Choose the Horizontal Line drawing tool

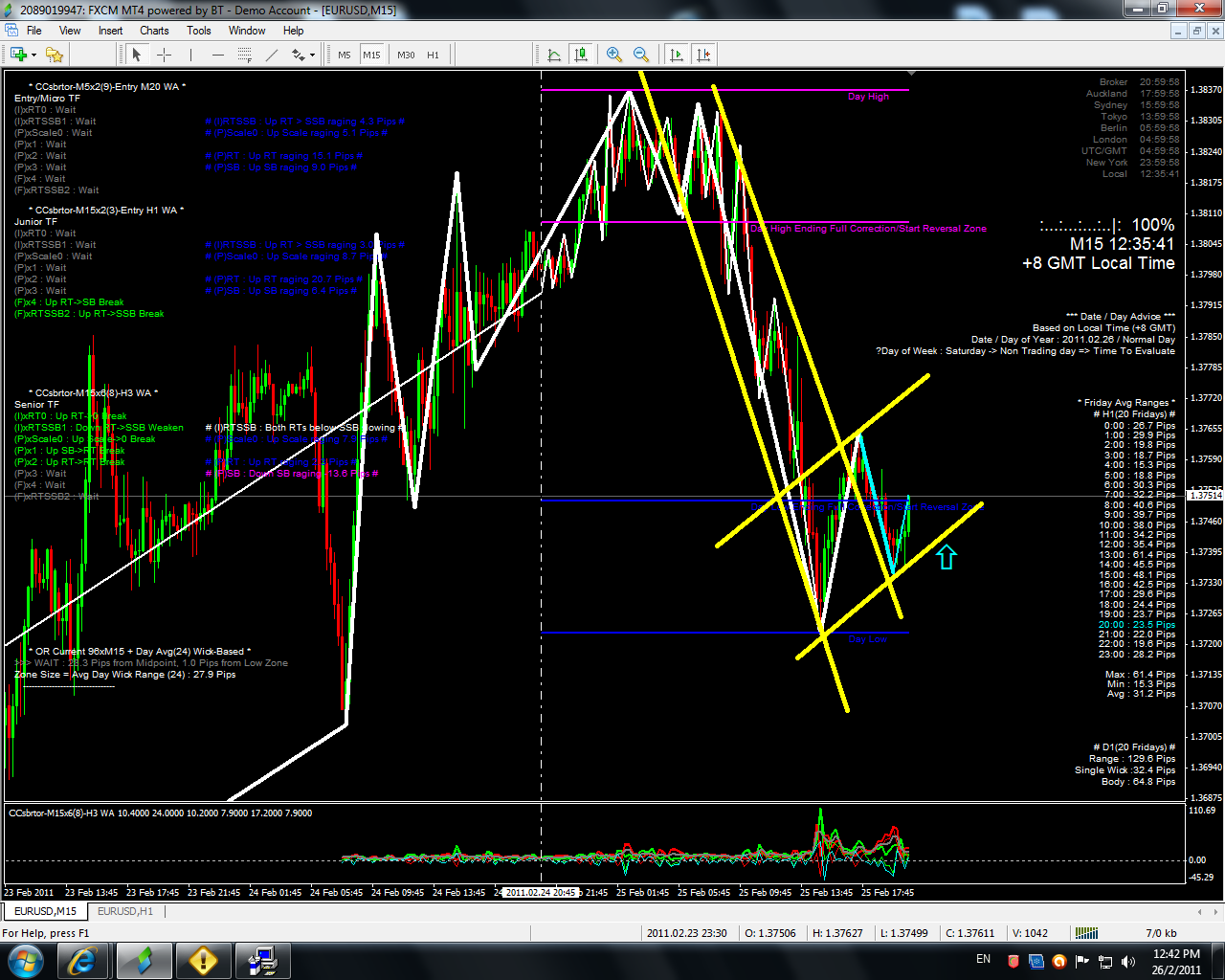(x=217, y=55)
